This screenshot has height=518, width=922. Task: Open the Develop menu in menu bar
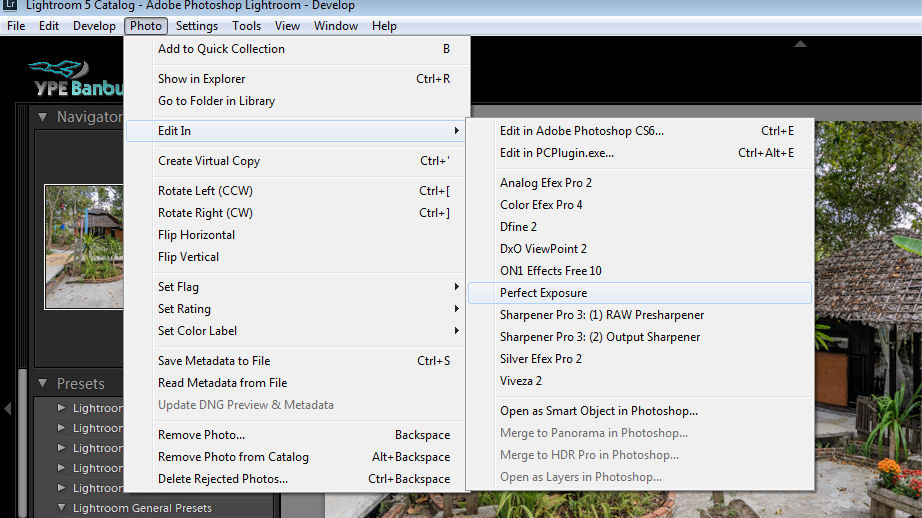[x=94, y=26]
